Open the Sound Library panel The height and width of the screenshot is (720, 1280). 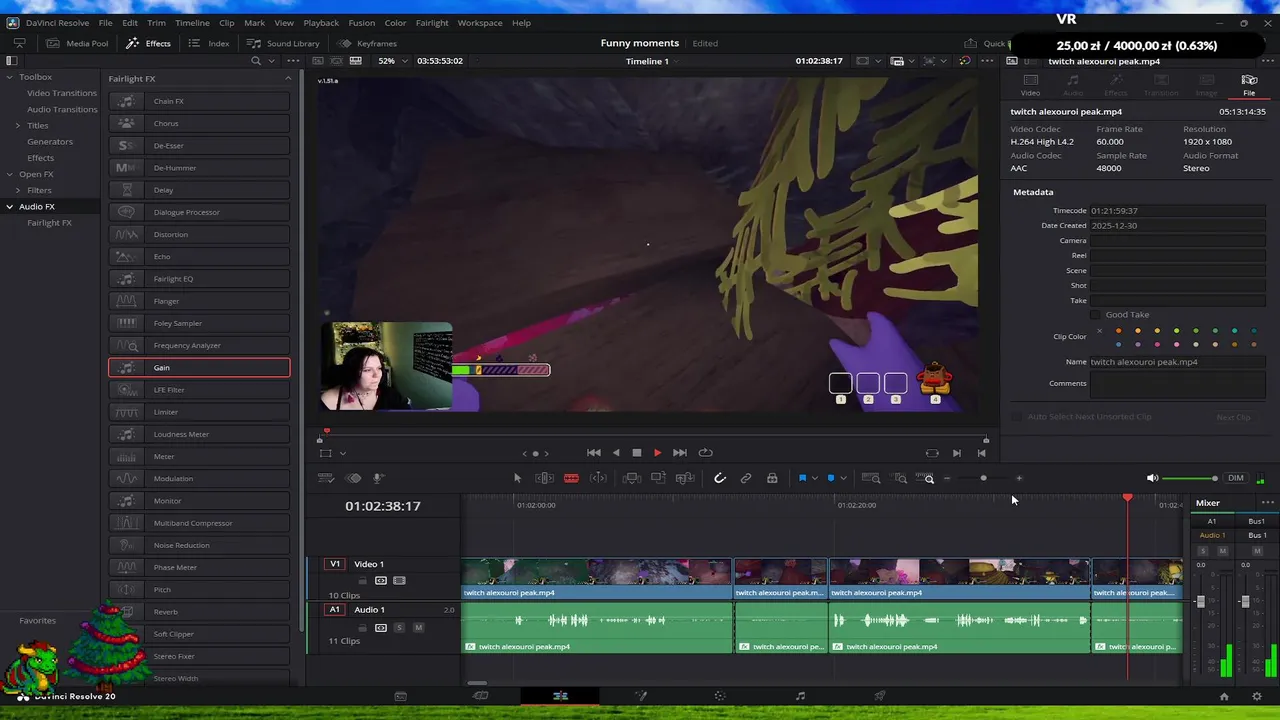click(x=284, y=43)
